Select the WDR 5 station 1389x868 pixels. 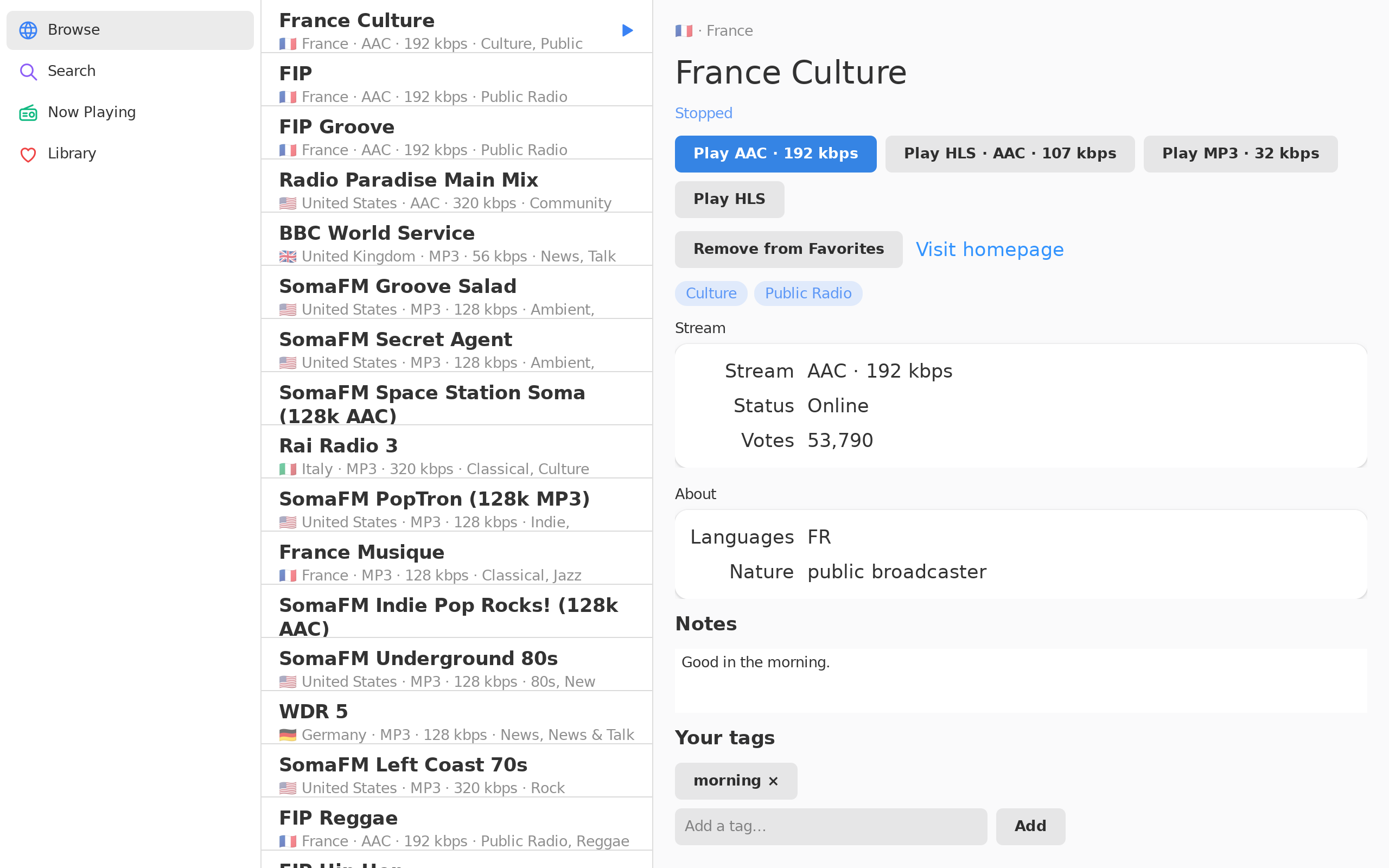coord(457,718)
